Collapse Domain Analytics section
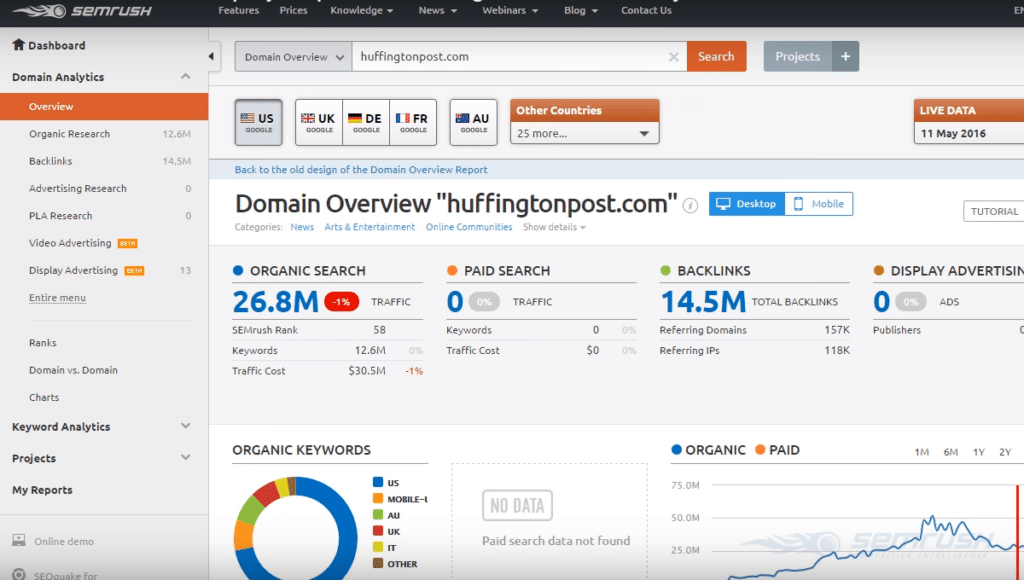This screenshot has width=1024, height=580. [x=185, y=76]
